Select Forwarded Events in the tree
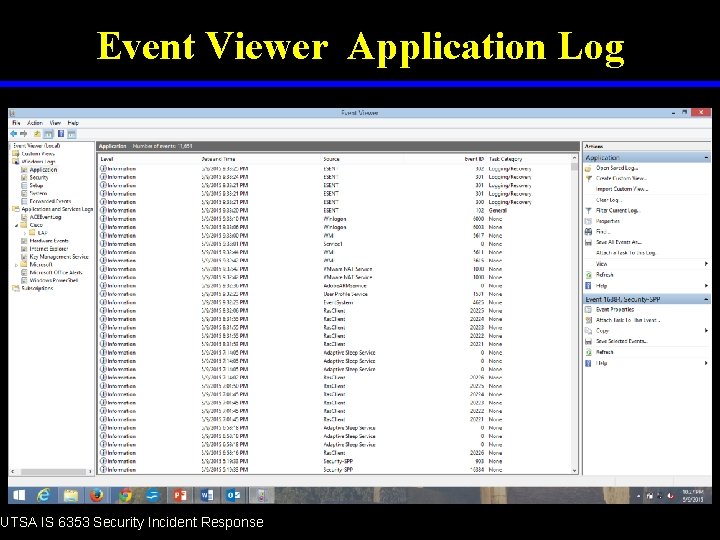The image size is (720, 540). [50, 201]
